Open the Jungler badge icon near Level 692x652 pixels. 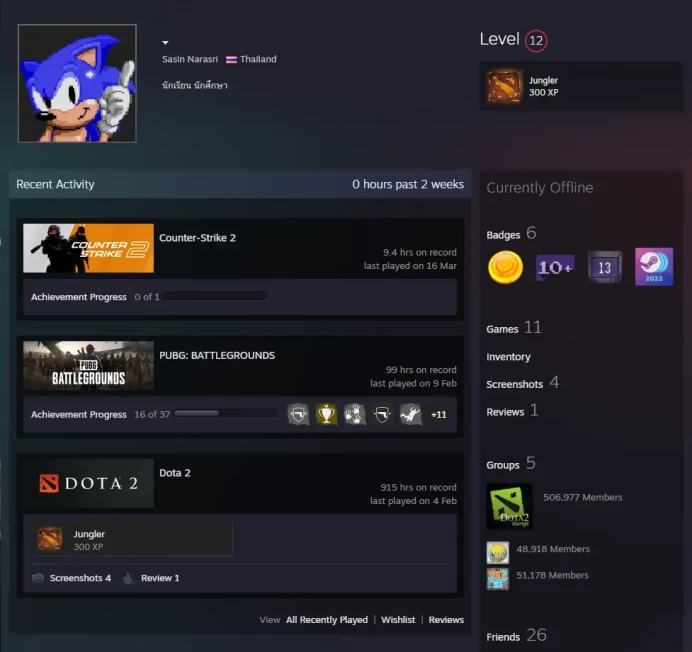coord(504,86)
